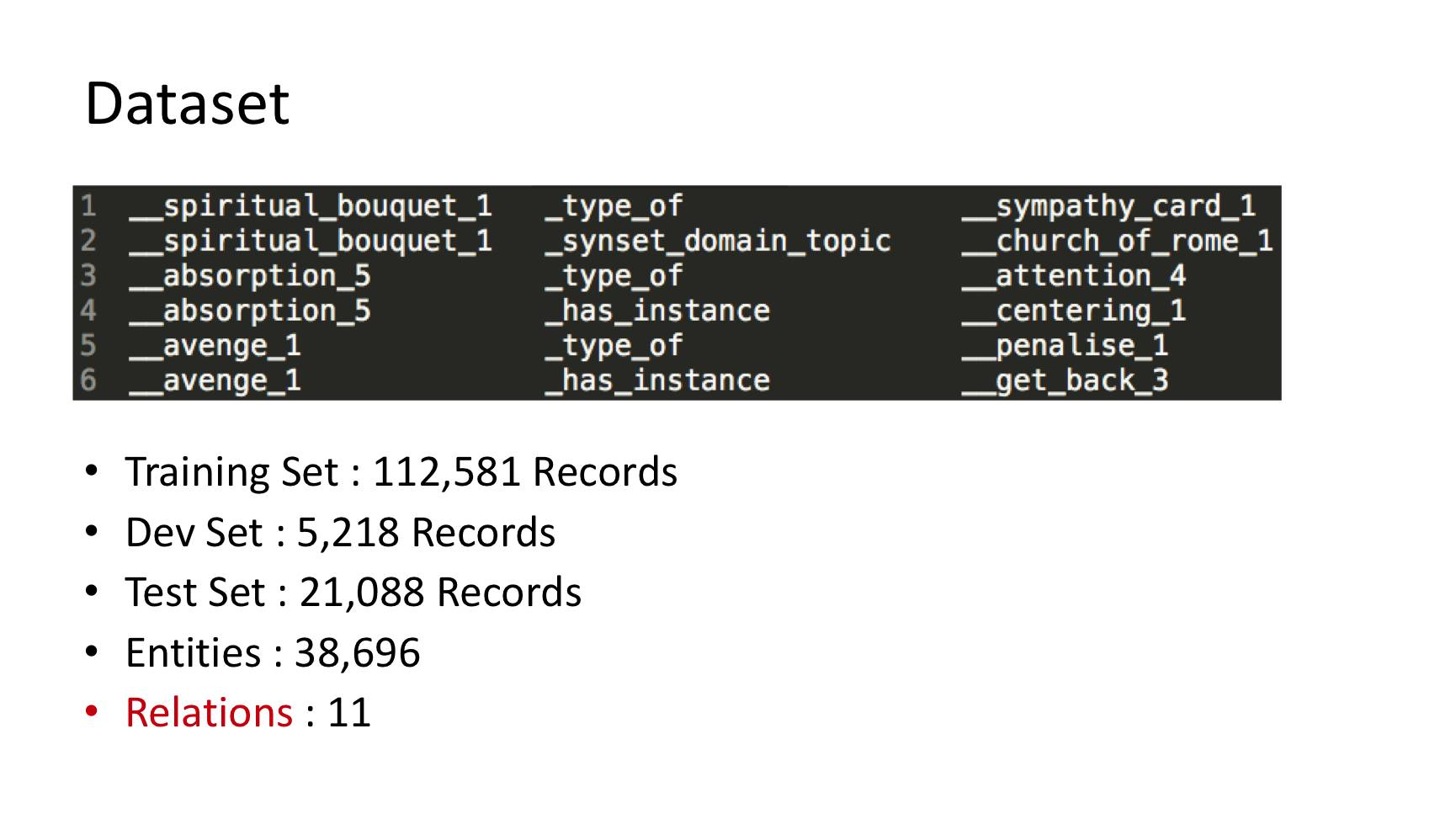
Task: Click __church_of_rome_1 entity text
Action: pos(1117,242)
